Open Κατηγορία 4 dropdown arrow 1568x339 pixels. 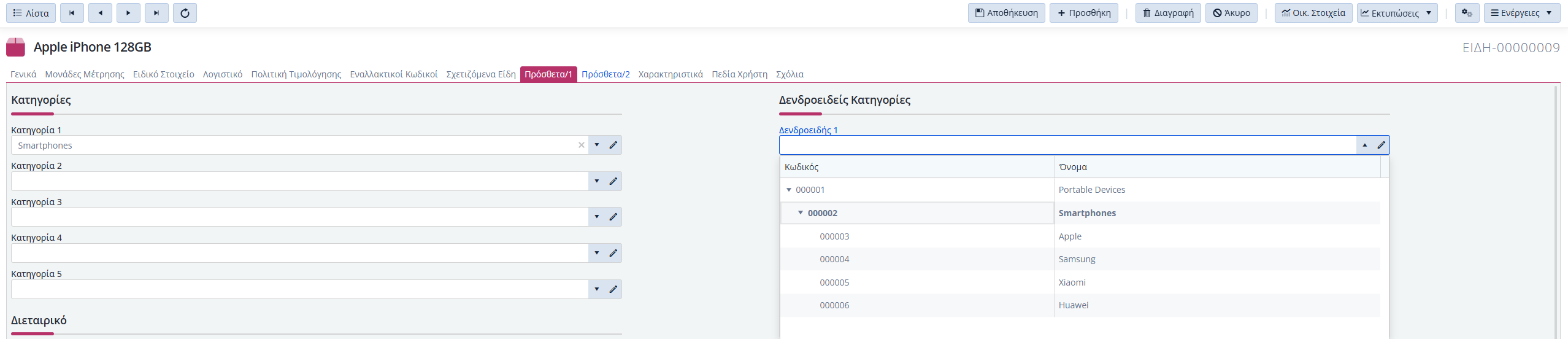click(x=597, y=253)
